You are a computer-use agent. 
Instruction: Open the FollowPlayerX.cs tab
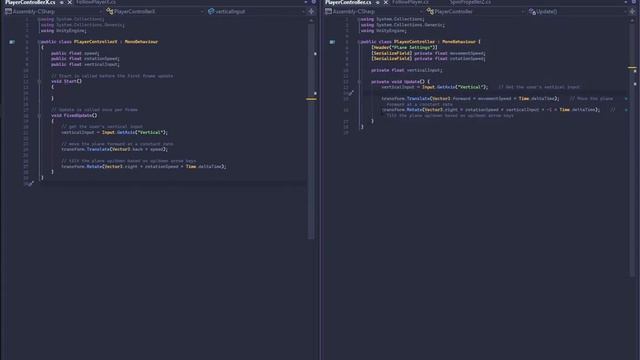click(x=96, y=2)
